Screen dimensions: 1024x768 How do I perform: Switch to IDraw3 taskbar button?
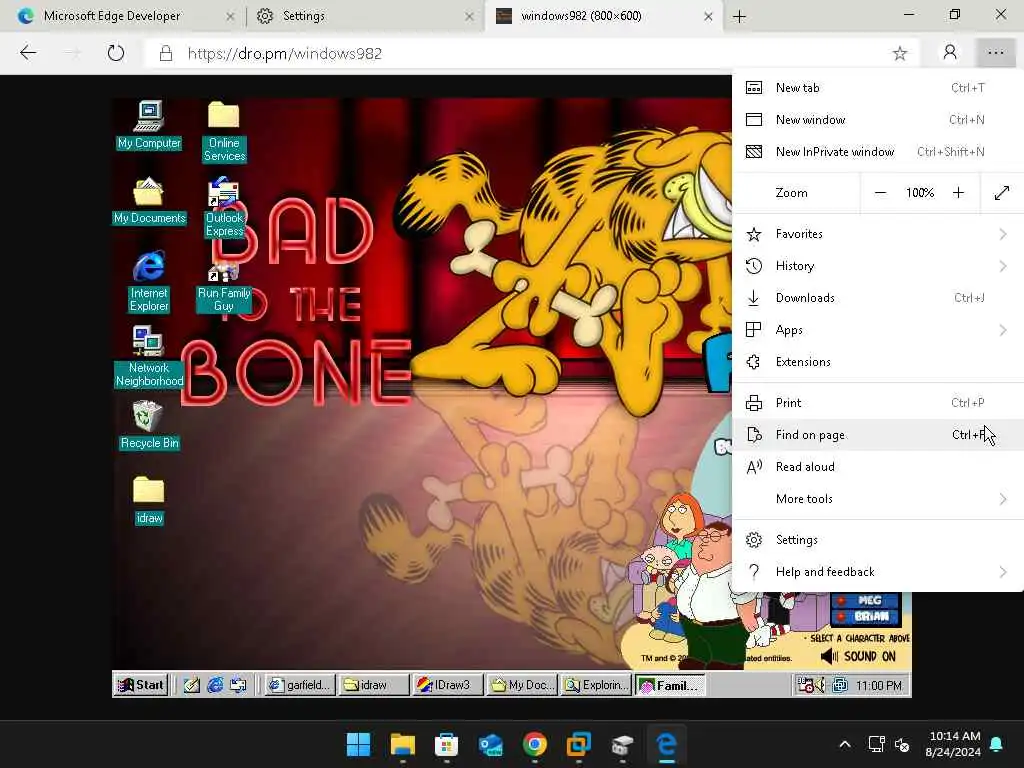(447, 685)
